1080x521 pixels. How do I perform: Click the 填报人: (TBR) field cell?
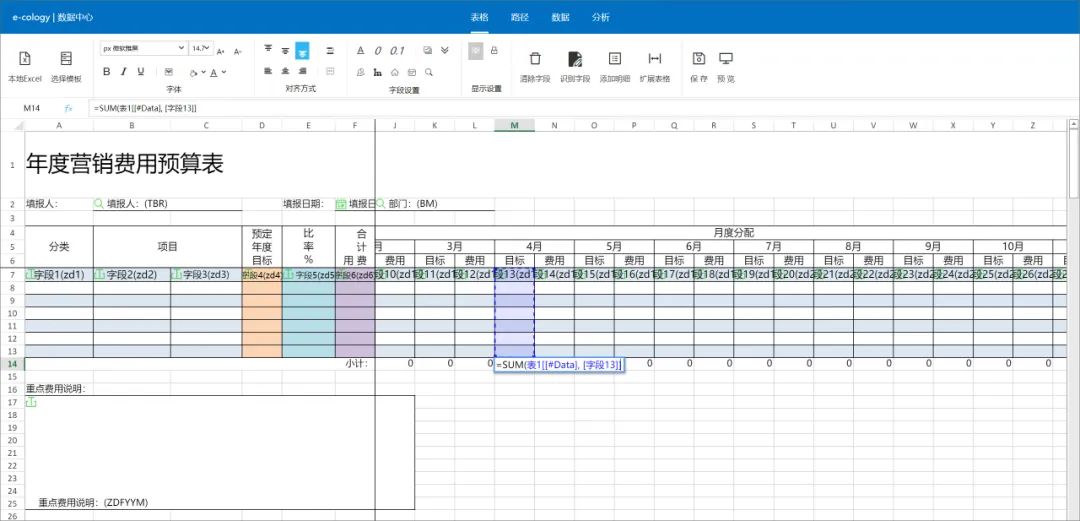point(167,204)
